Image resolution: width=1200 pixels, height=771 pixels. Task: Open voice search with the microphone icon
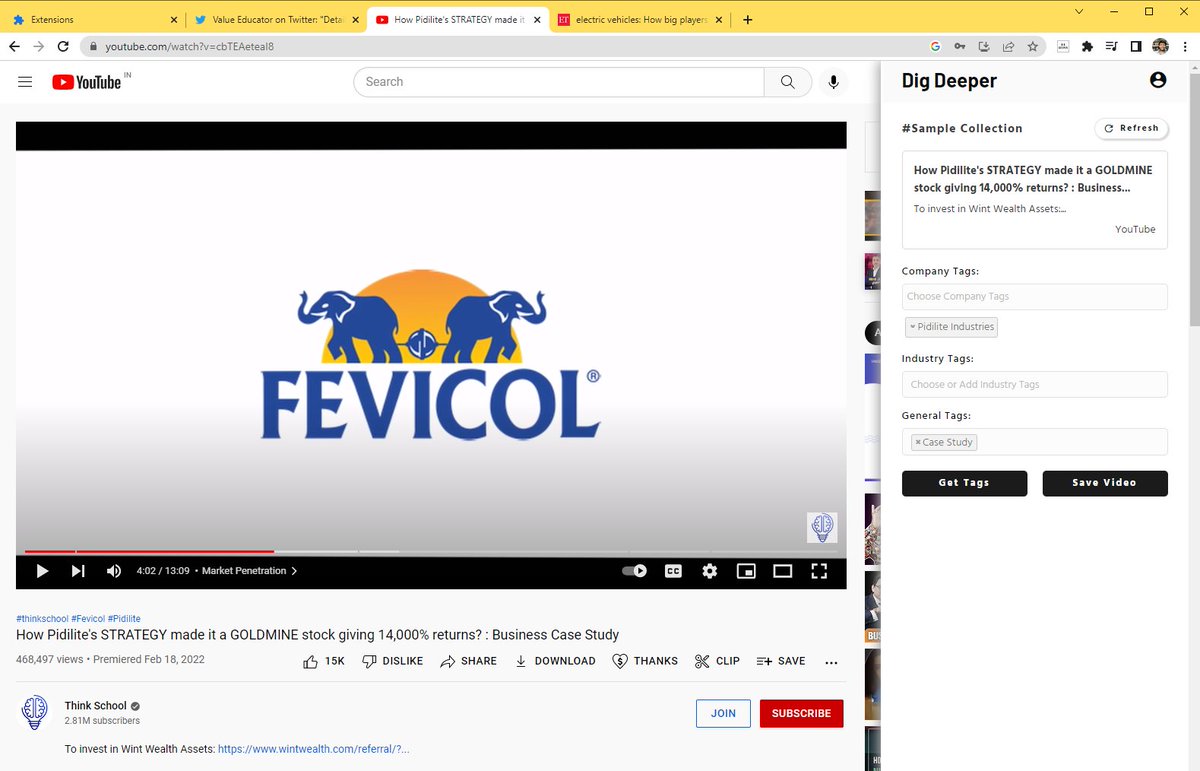tap(833, 82)
